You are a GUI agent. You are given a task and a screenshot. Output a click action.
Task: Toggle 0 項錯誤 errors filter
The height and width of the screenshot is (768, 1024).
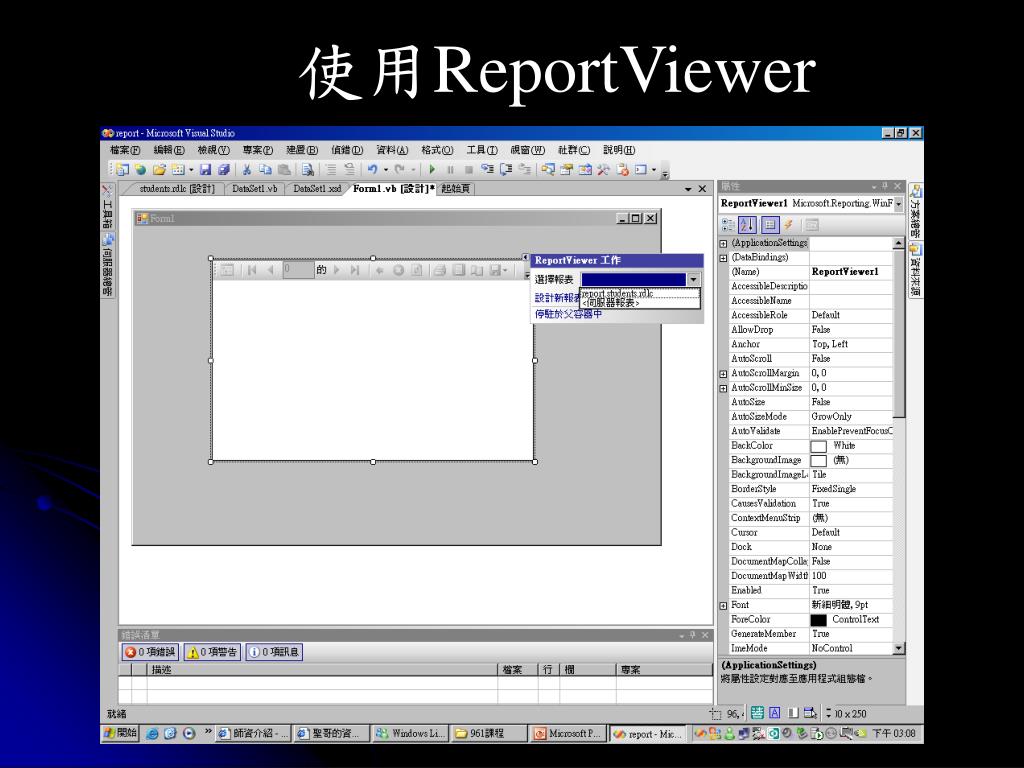pos(150,652)
